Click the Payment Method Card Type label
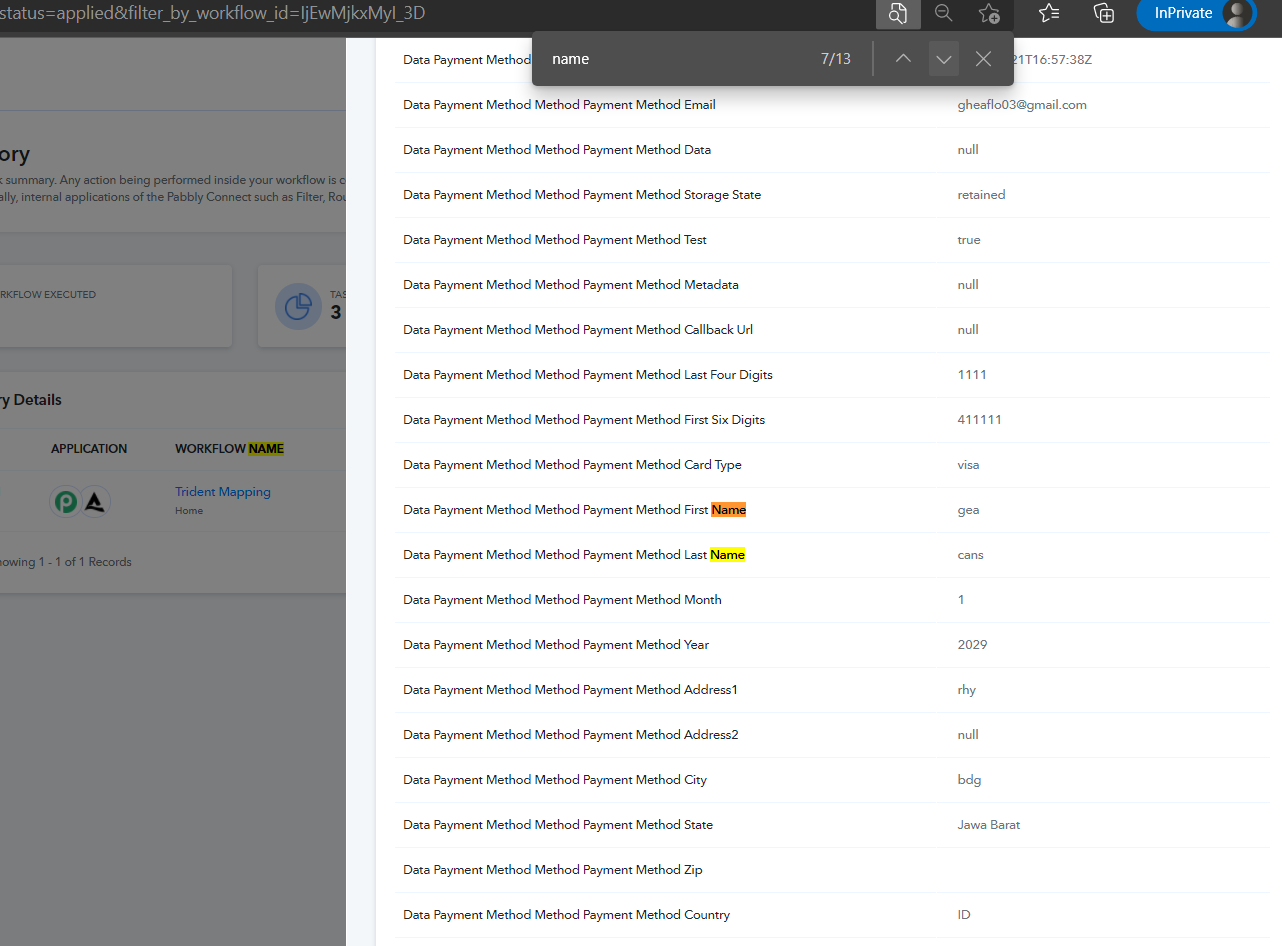Image resolution: width=1282 pixels, height=946 pixels. 572,465
